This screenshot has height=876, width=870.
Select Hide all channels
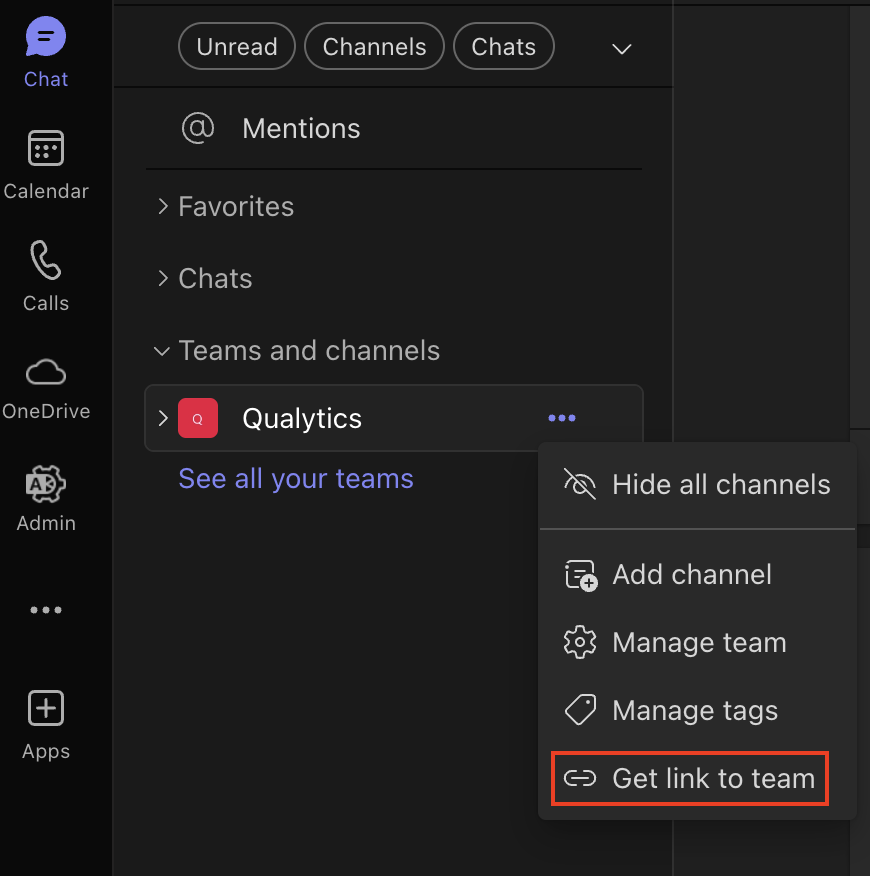coord(697,484)
